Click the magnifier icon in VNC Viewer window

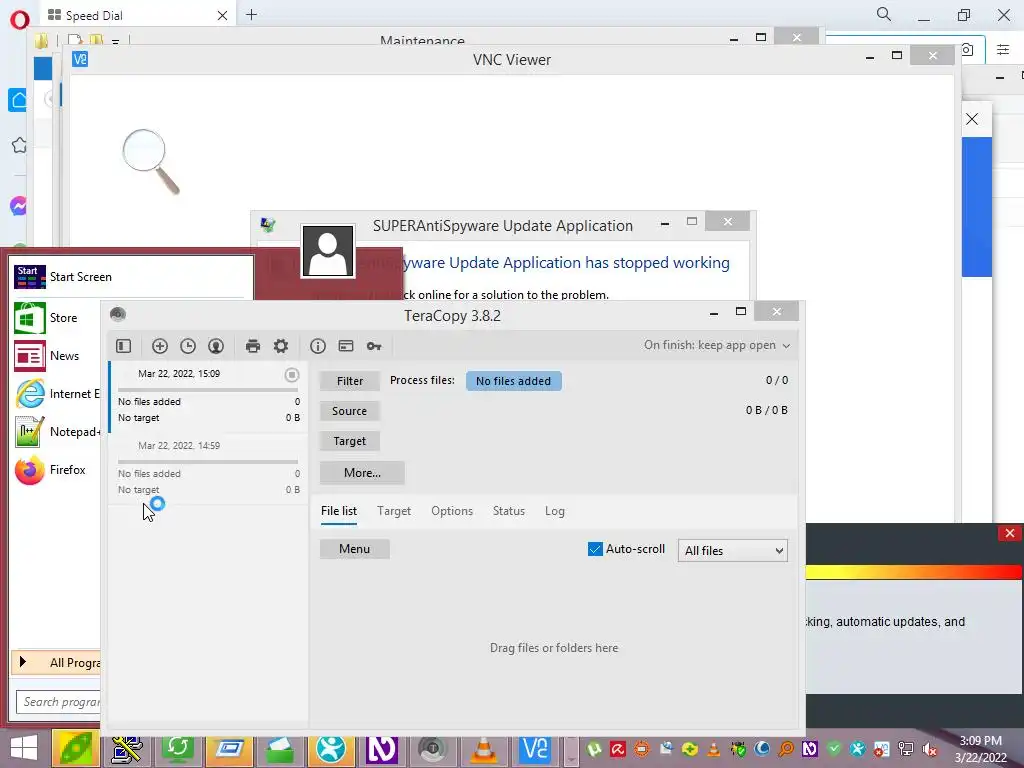[152, 161]
